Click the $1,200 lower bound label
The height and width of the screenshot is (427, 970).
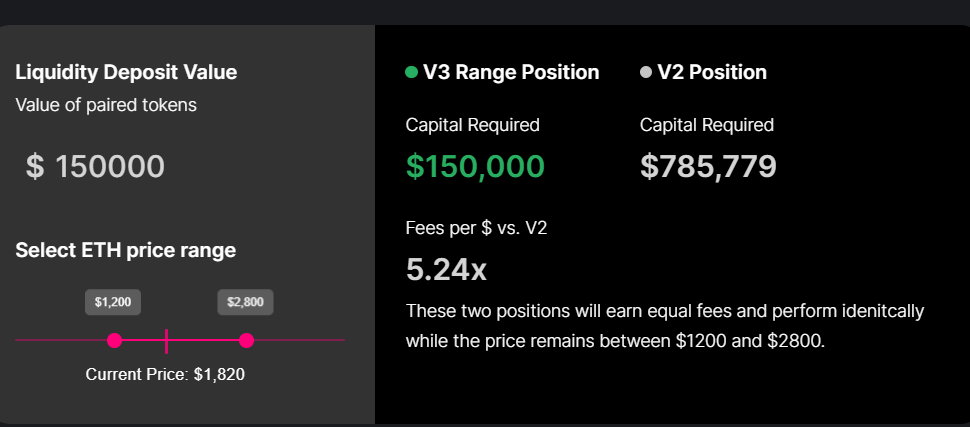pyautogui.click(x=113, y=302)
